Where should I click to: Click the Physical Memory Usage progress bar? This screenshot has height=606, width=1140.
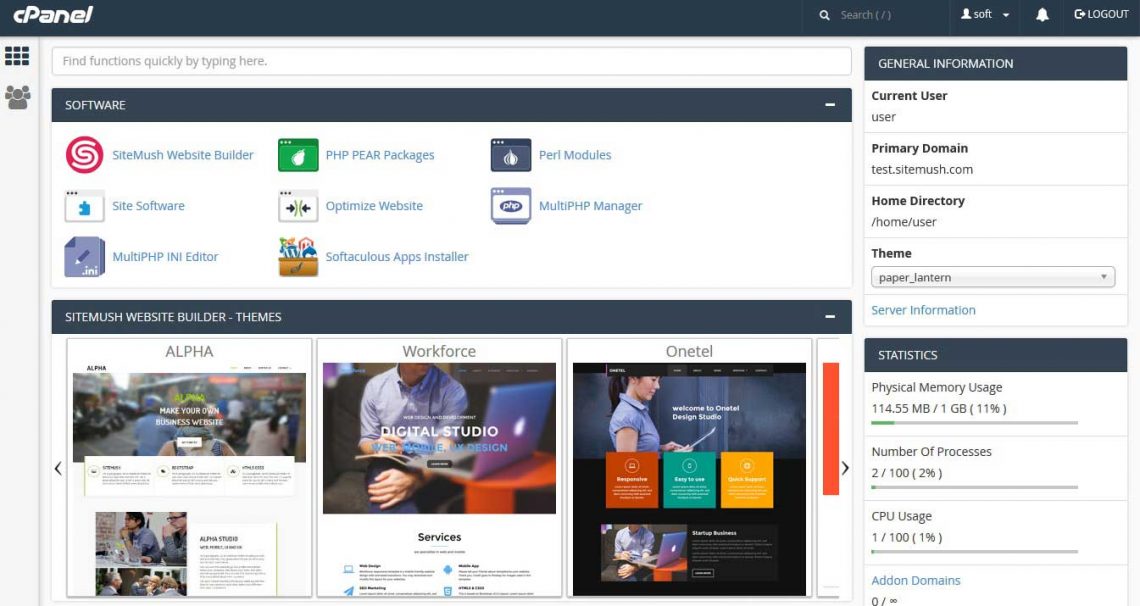(974, 422)
